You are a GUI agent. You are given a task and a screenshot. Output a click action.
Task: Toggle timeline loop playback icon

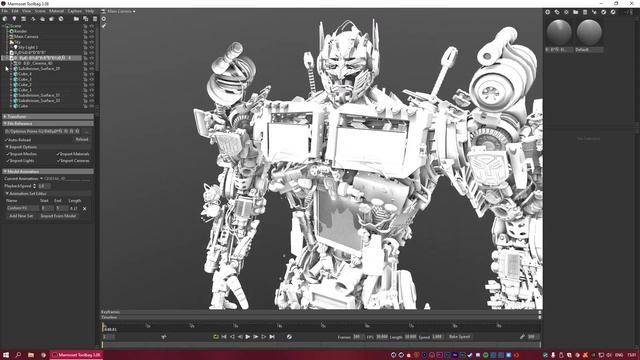pos(216,337)
